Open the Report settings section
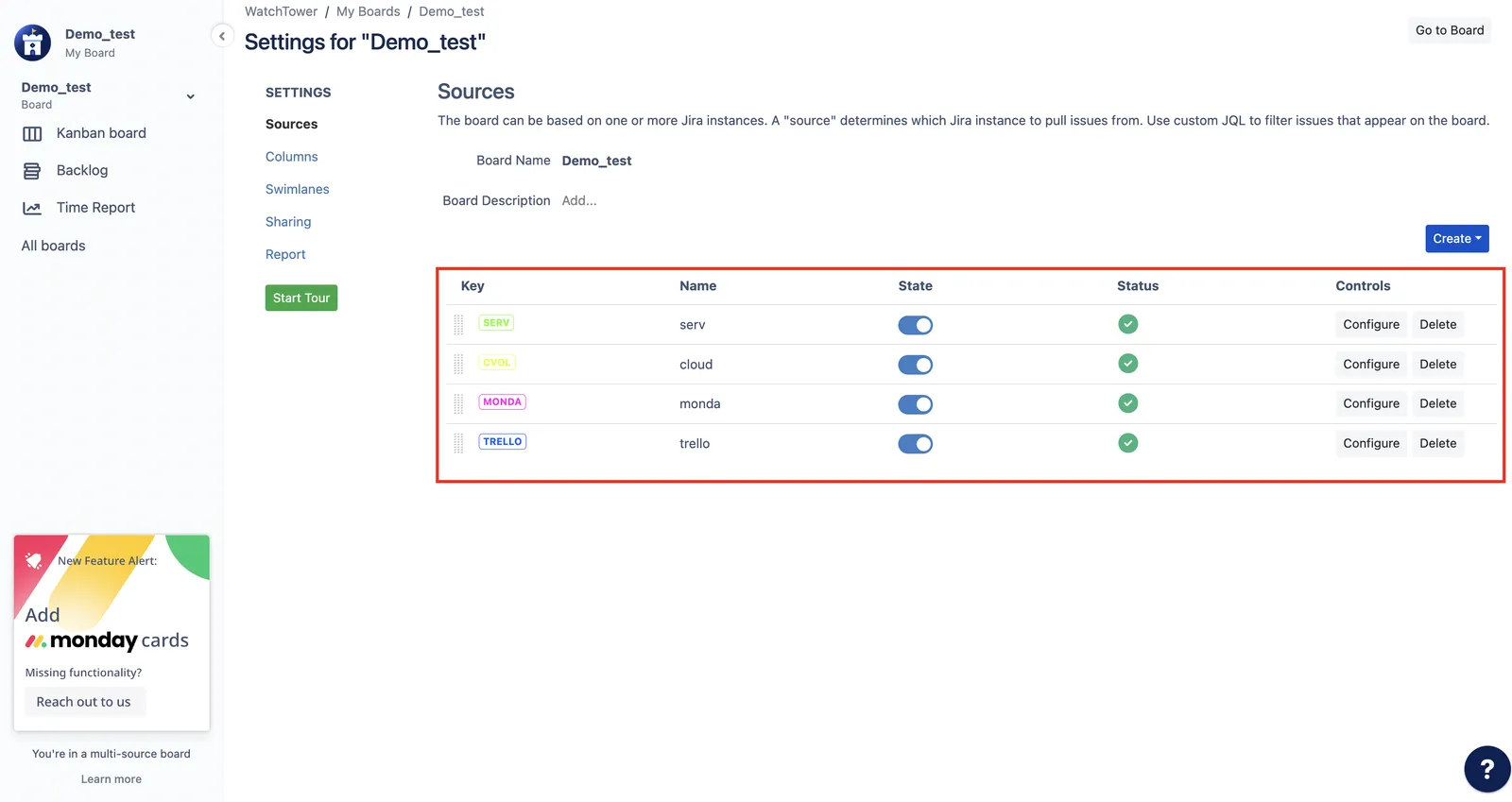This screenshot has height=802, width=1512. click(x=285, y=254)
